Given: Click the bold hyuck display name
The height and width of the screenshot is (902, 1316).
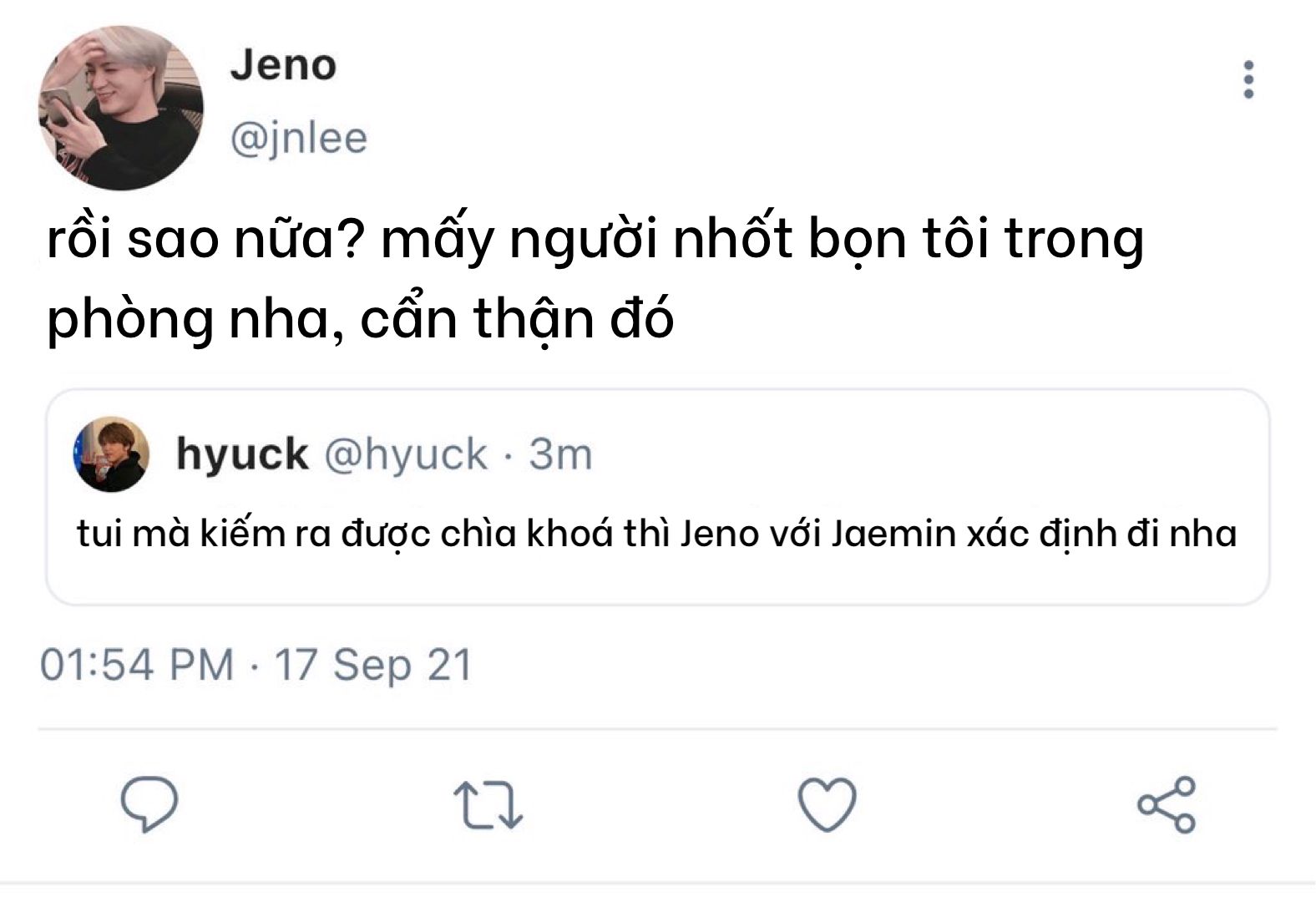Looking at the screenshot, I should tap(242, 454).
